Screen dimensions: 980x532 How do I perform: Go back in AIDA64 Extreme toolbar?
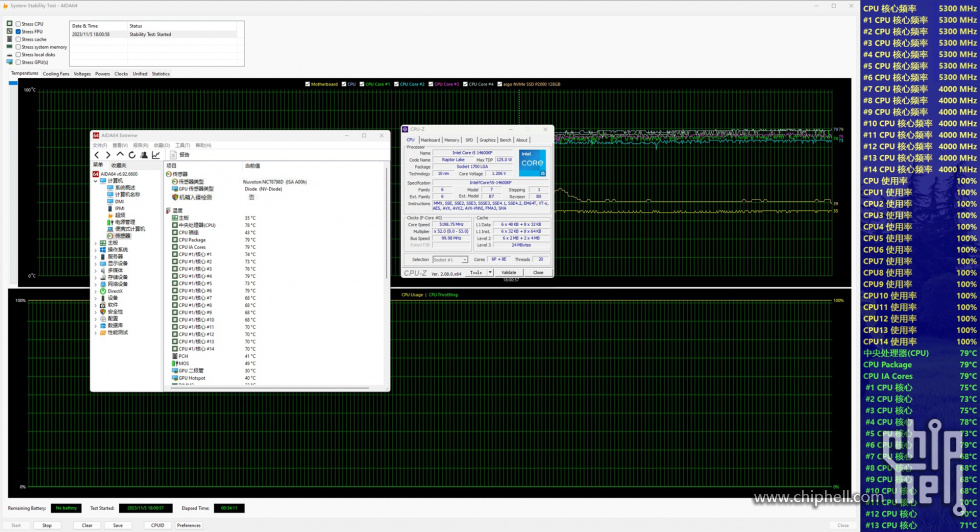click(96, 155)
